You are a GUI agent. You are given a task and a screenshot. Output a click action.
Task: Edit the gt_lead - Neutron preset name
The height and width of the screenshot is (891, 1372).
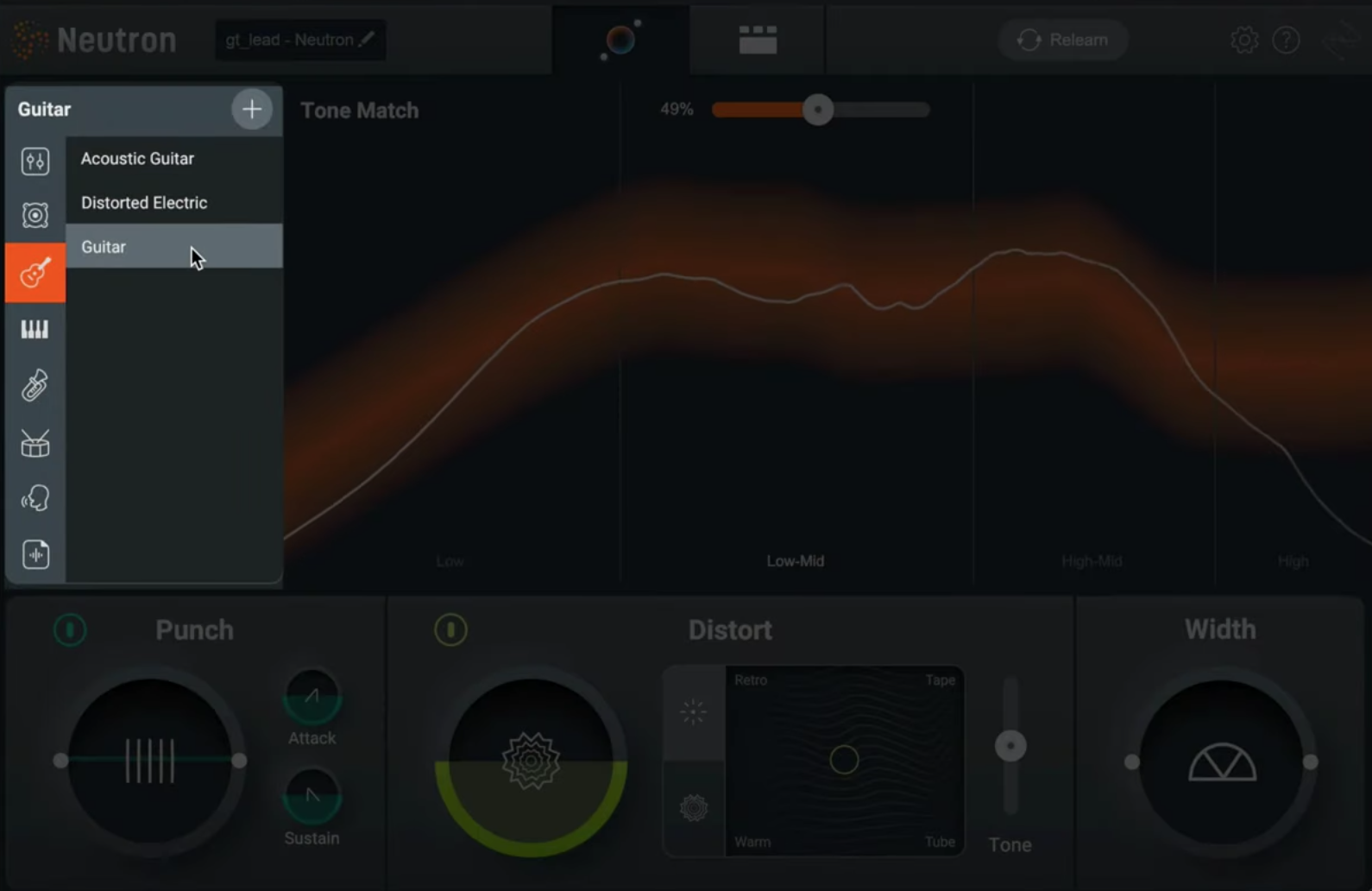(x=300, y=40)
